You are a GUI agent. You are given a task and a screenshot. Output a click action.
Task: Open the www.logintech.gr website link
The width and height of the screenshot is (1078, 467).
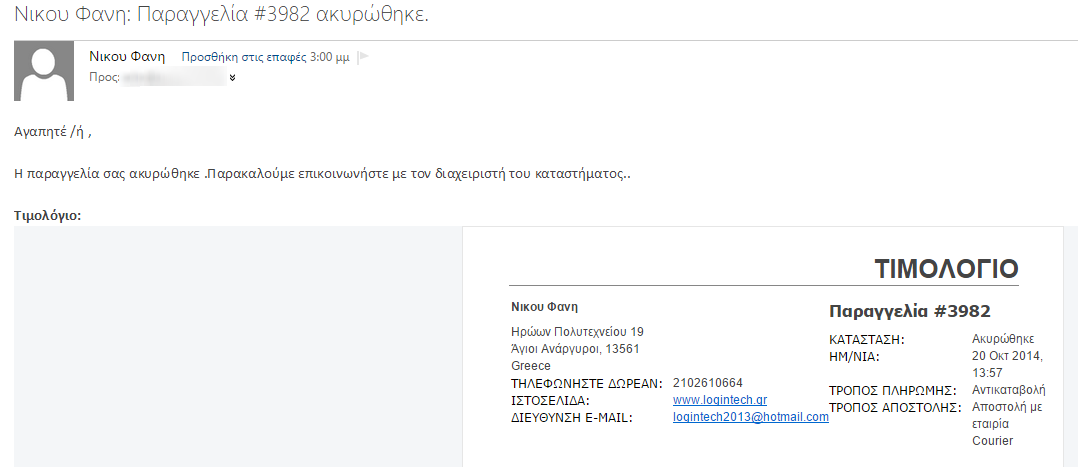coord(719,400)
